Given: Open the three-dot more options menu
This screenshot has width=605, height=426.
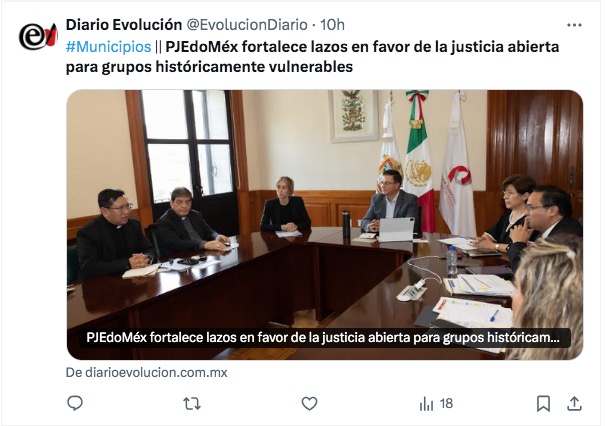Looking at the screenshot, I should pos(574,25).
